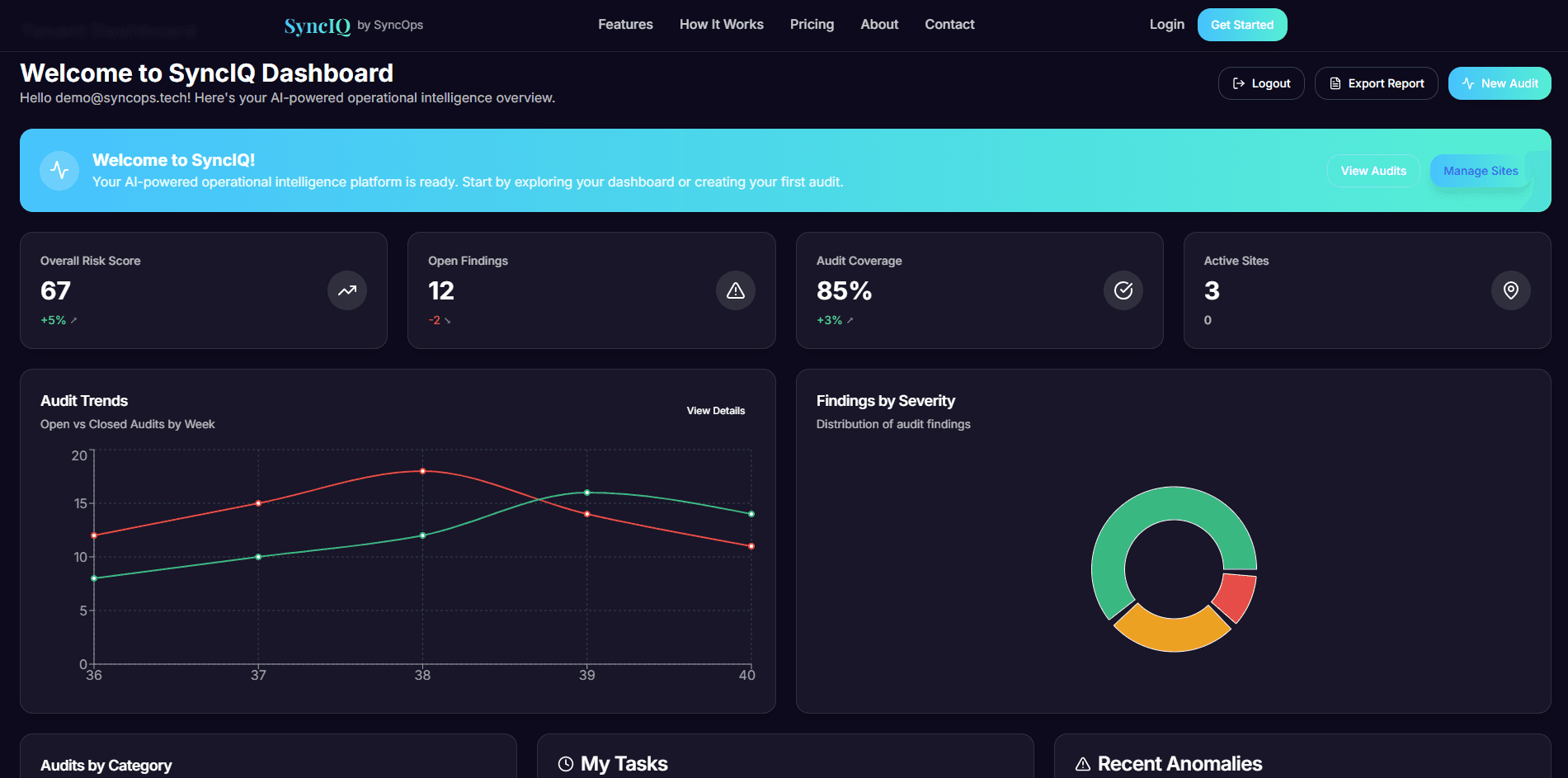Click the red trend line peak at week 38
This screenshot has width=1568, height=778.
pos(423,471)
